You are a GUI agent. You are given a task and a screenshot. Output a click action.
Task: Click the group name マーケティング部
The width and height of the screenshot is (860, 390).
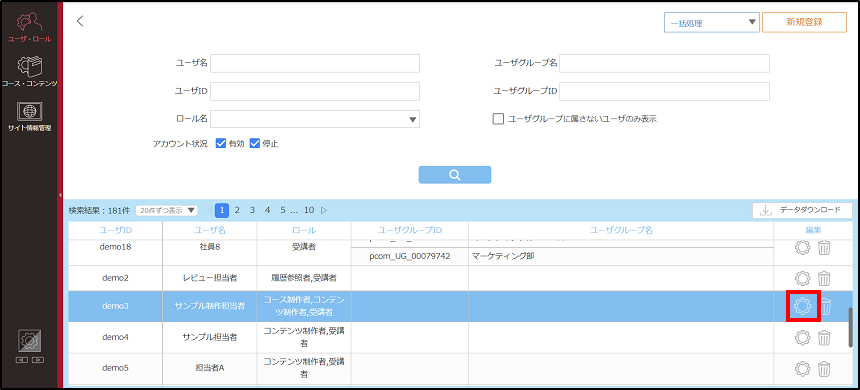pos(503,256)
